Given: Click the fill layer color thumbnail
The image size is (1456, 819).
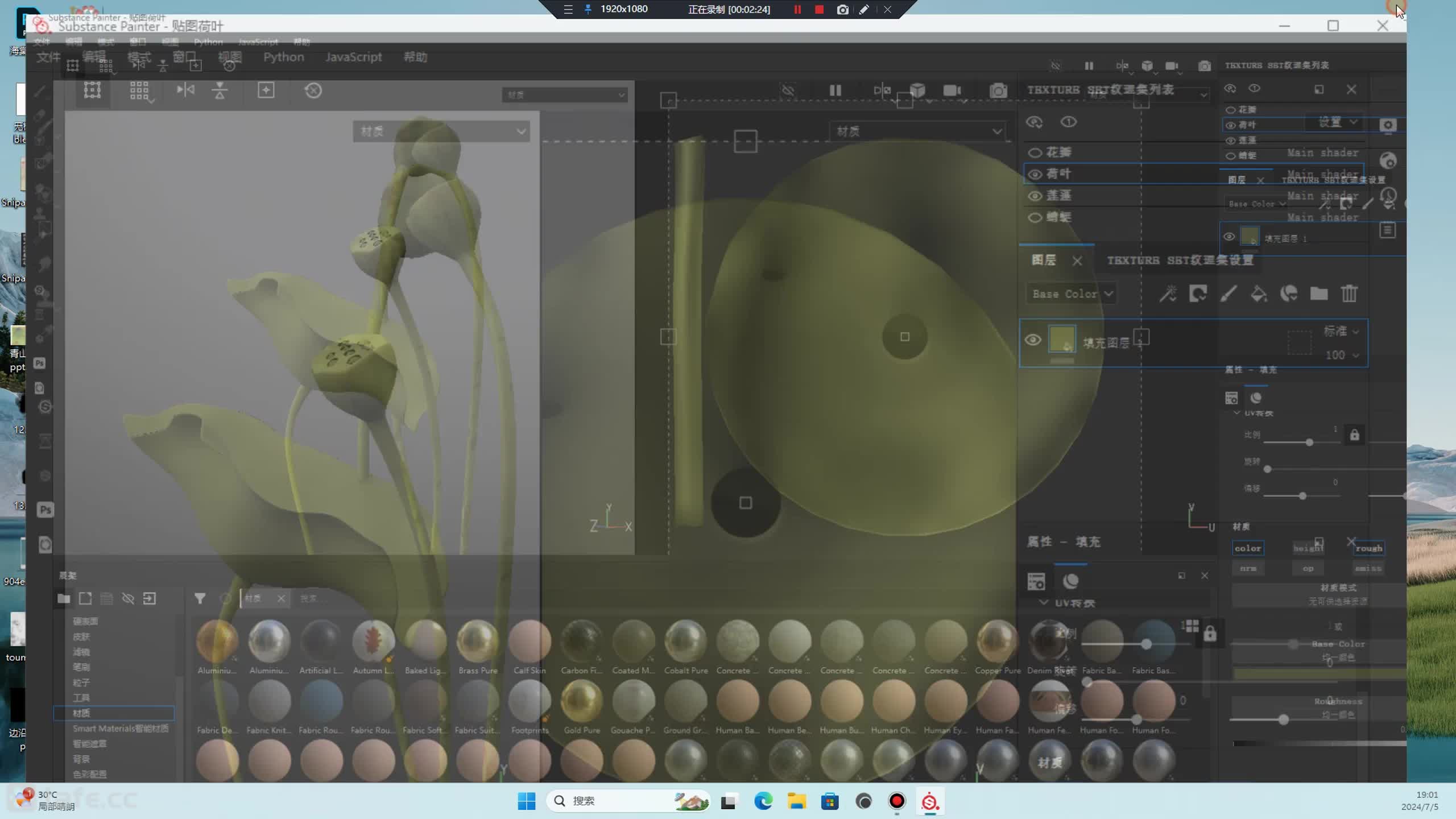Looking at the screenshot, I should [1062, 339].
